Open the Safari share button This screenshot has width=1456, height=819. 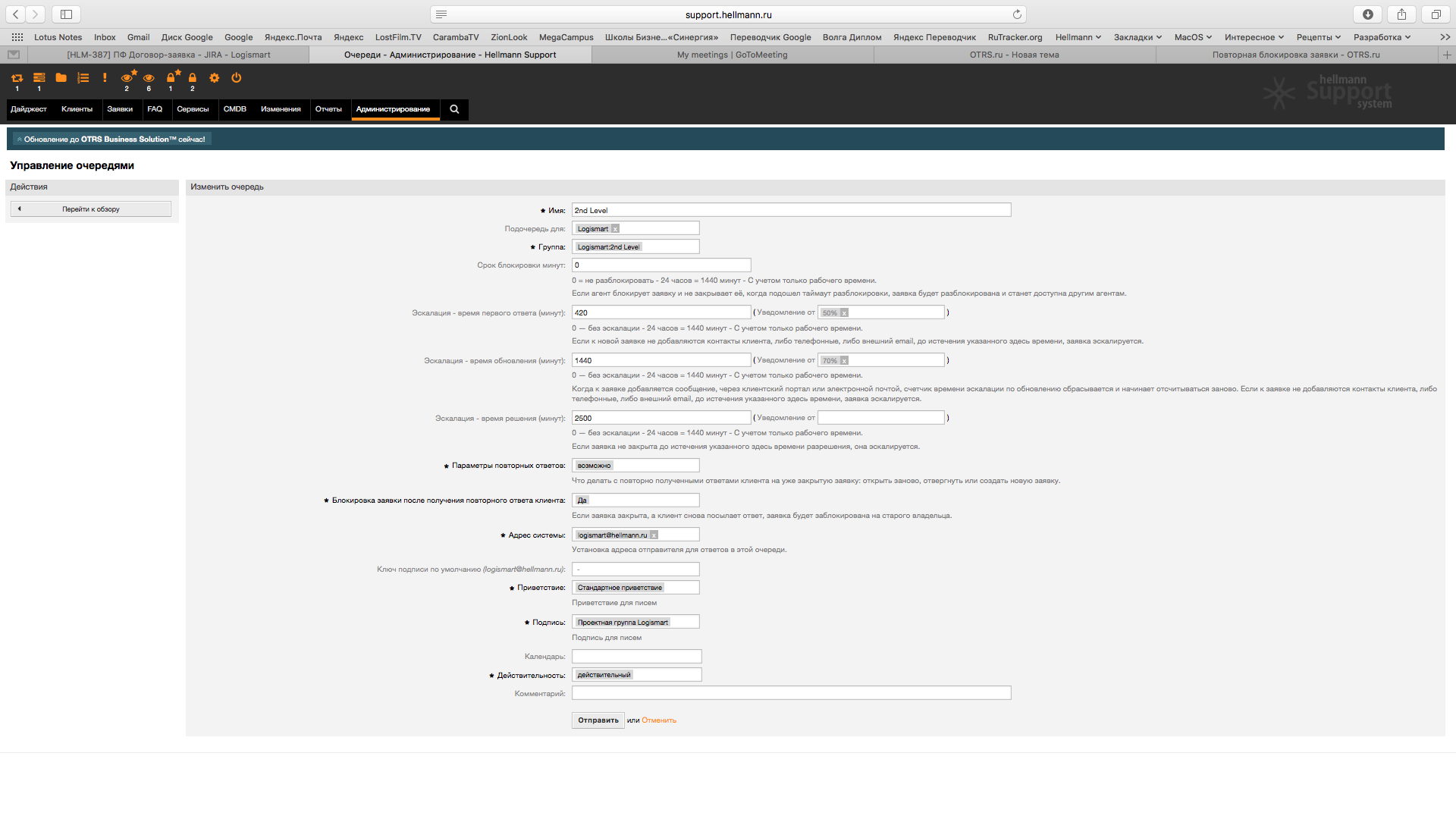tap(1401, 14)
